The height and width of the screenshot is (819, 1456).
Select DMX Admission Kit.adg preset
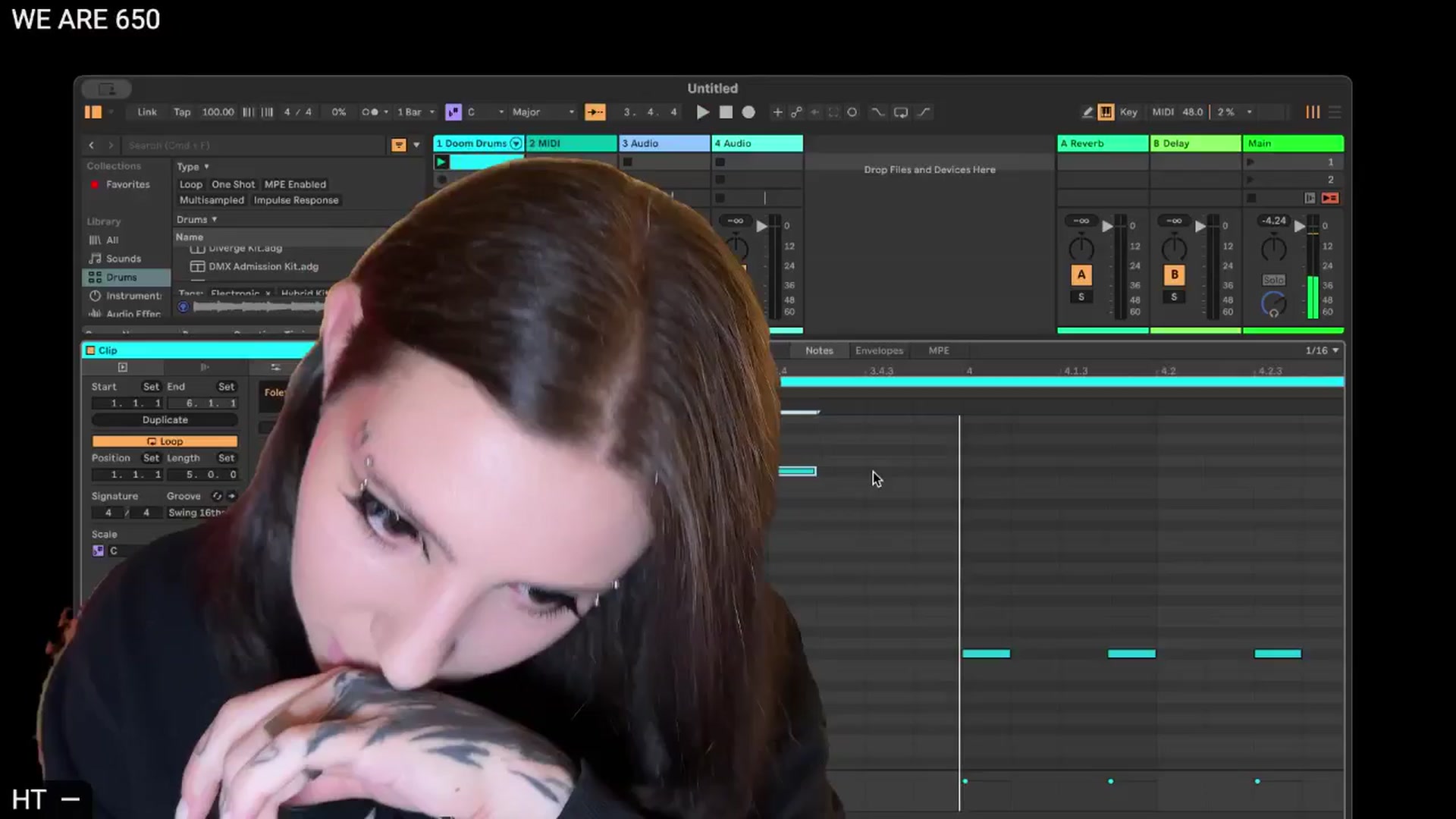263,267
